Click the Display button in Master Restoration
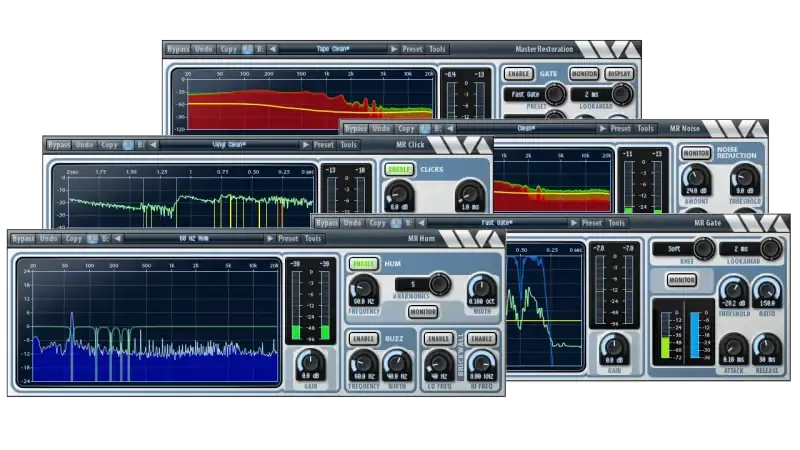Screen dimensions: 800x450 (x=619, y=74)
